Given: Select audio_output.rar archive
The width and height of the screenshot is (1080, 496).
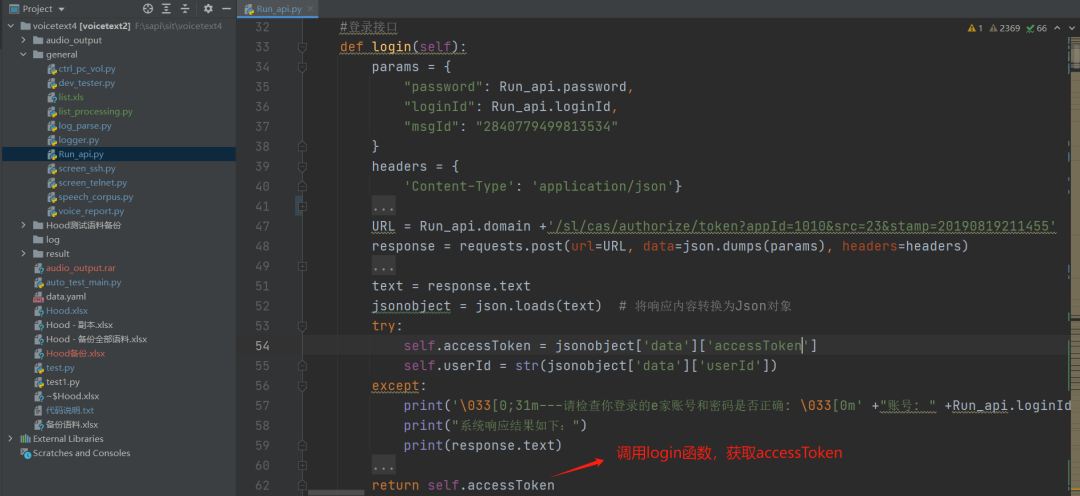Looking at the screenshot, I should point(76,268).
